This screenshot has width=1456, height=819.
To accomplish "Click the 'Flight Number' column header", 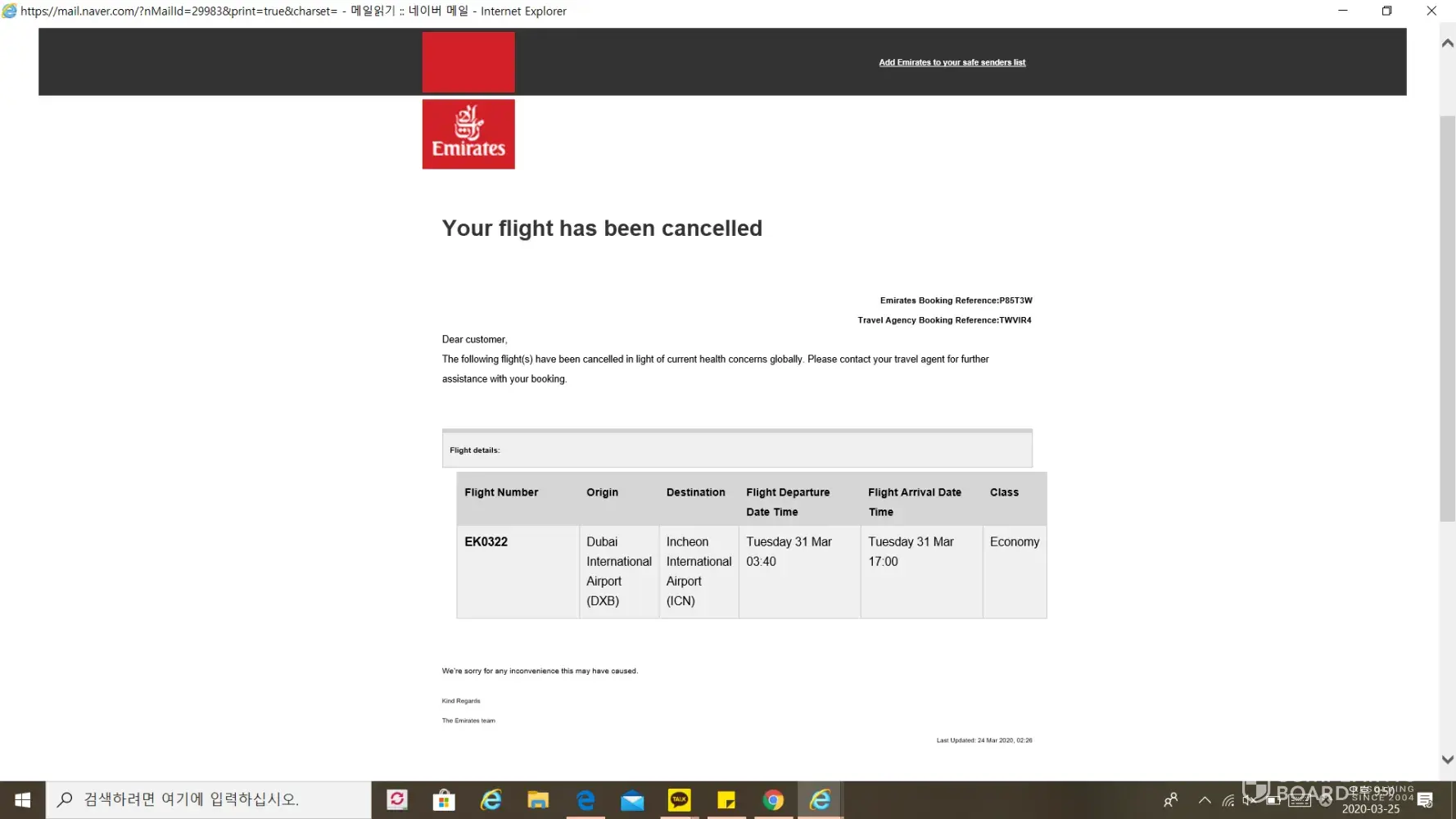I will (x=501, y=492).
